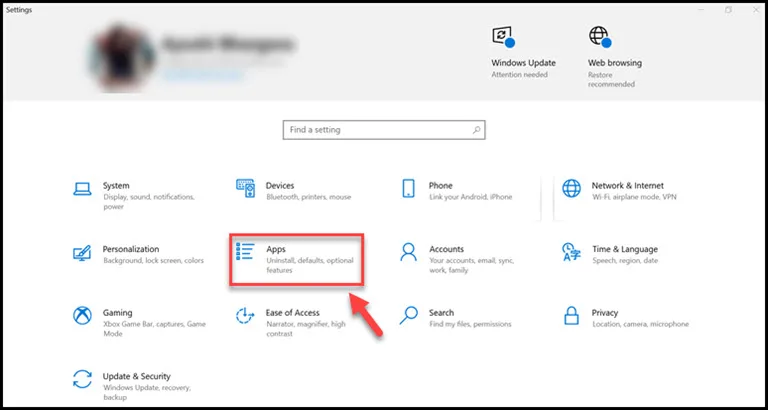Click 'Display, sound, notifications, power' description
This screenshot has height=410, width=768.
coord(149,201)
